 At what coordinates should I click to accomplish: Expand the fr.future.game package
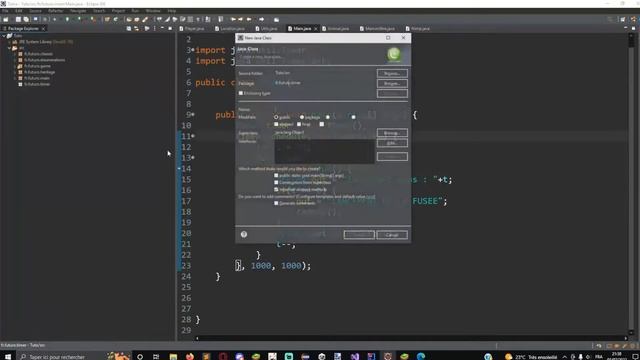[15, 66]
